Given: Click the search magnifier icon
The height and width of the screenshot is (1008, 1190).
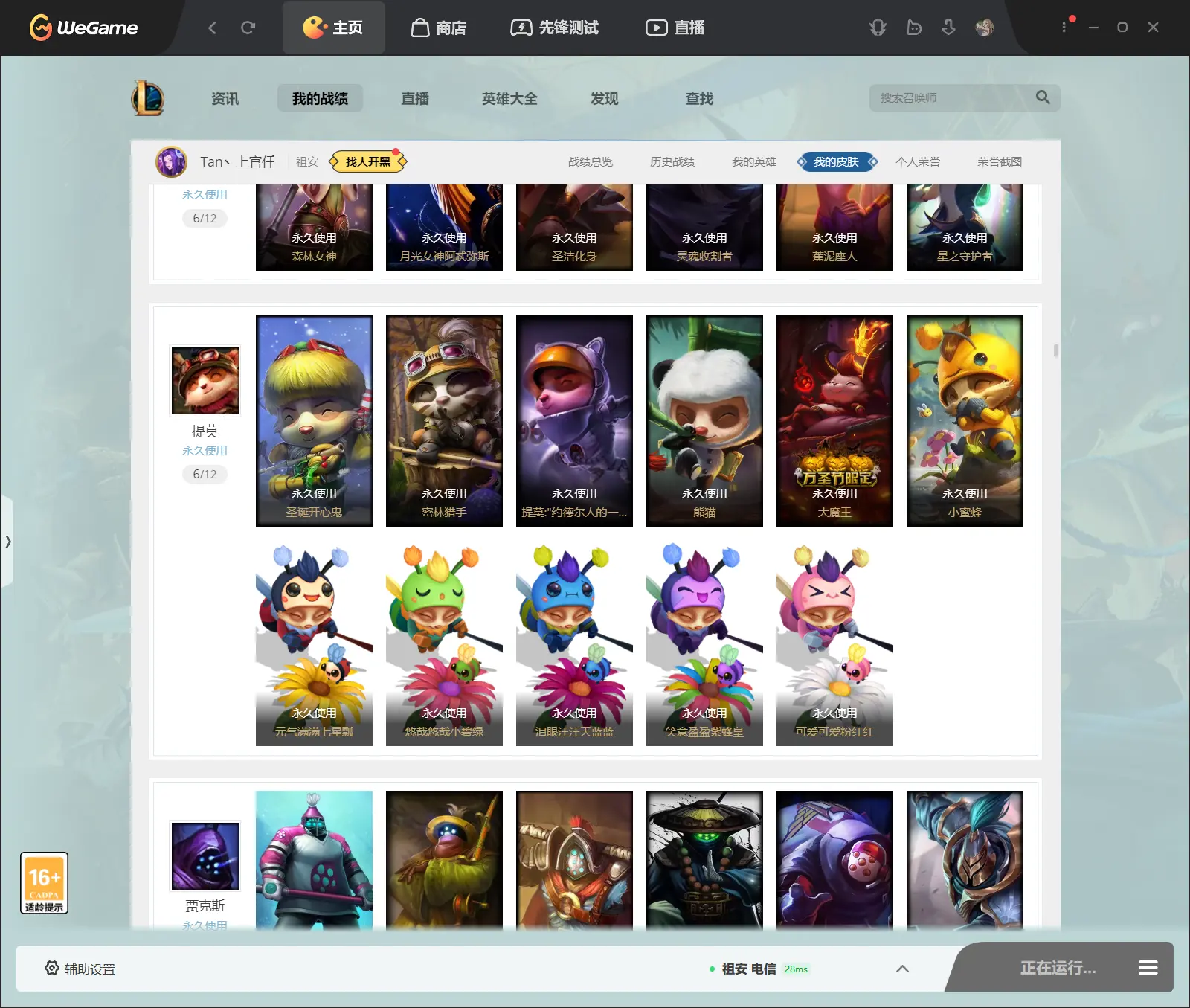Looking at the screenshot, I should tap(1043, 97).
